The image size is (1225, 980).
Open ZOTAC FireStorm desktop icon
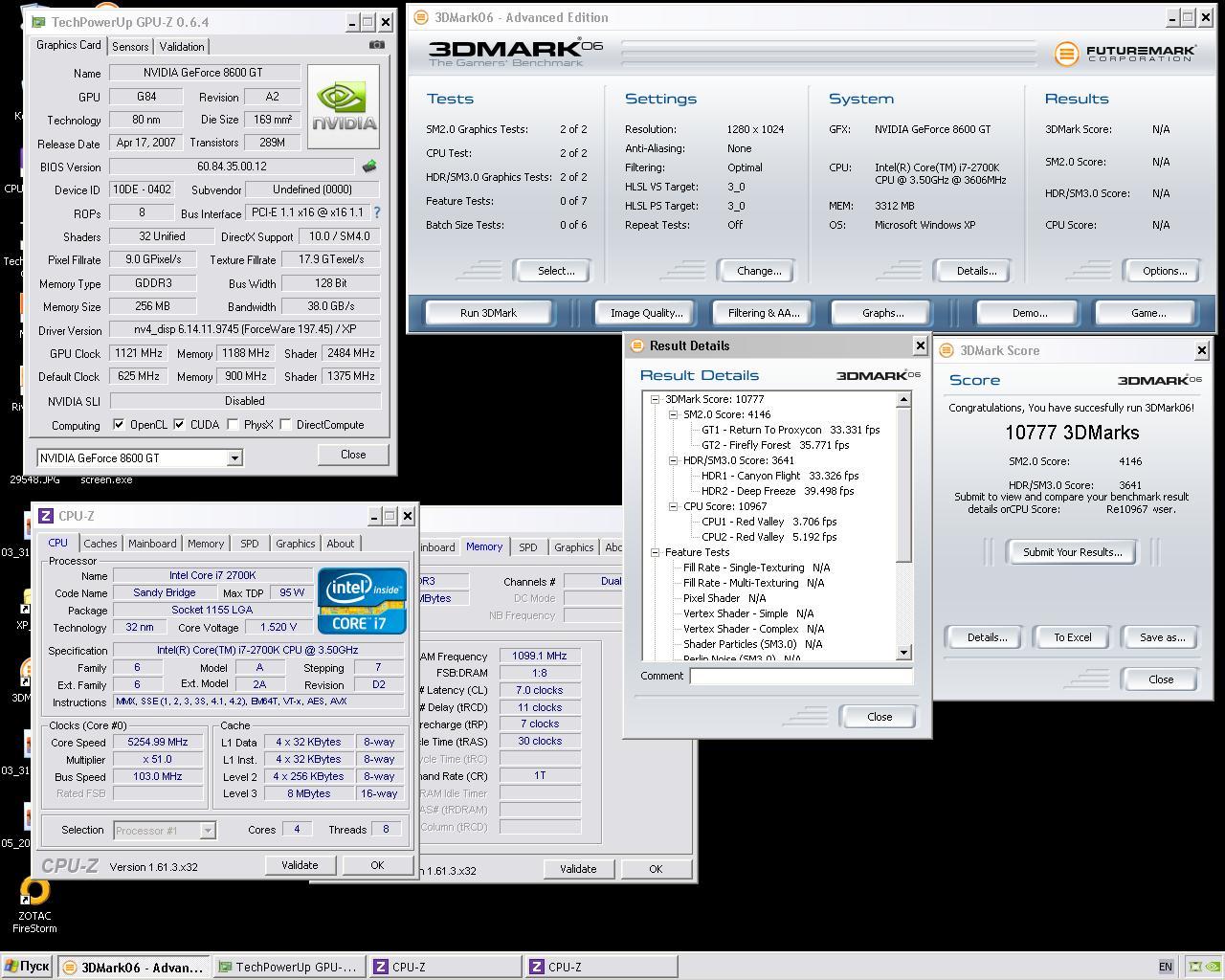[x=34, y=895]
